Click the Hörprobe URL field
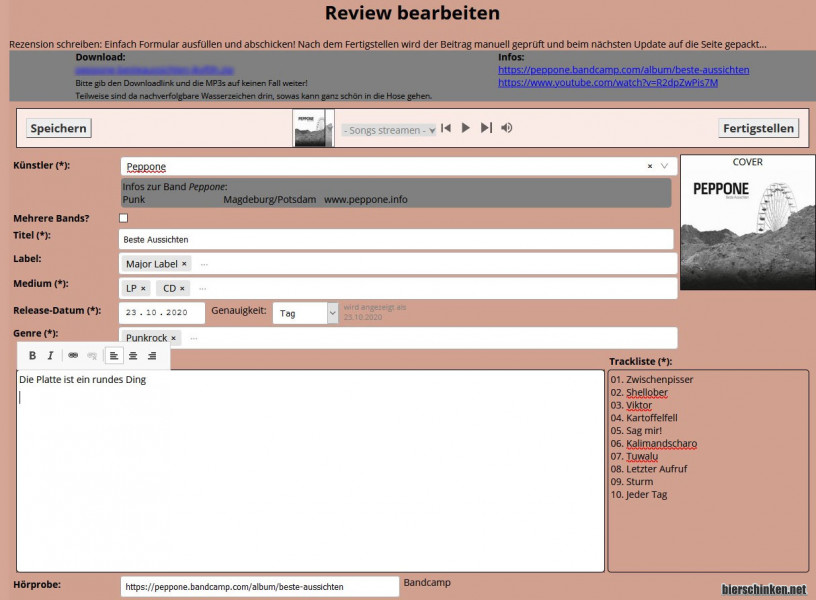Viewport: 816px width, 600px height. 260,586
